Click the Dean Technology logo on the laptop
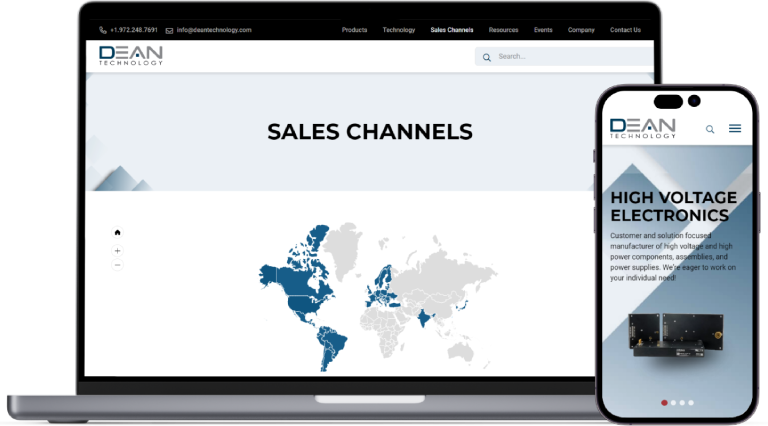 (x=131, y=56)
